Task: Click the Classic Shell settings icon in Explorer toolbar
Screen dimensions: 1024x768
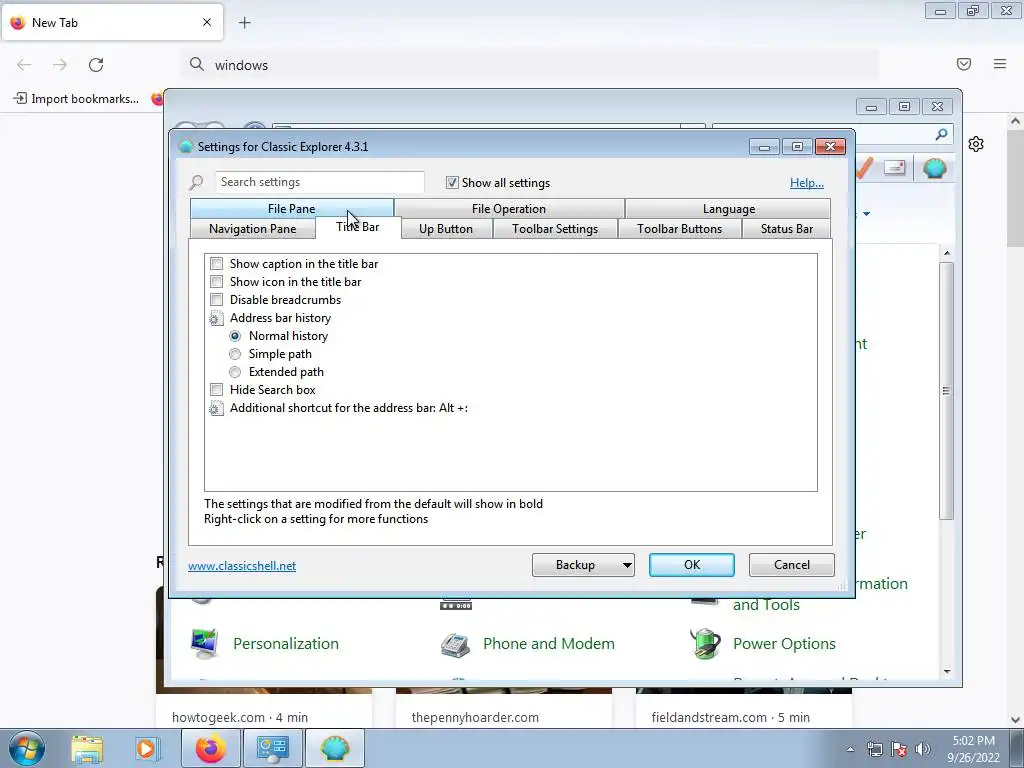Action: pos(935,168)
